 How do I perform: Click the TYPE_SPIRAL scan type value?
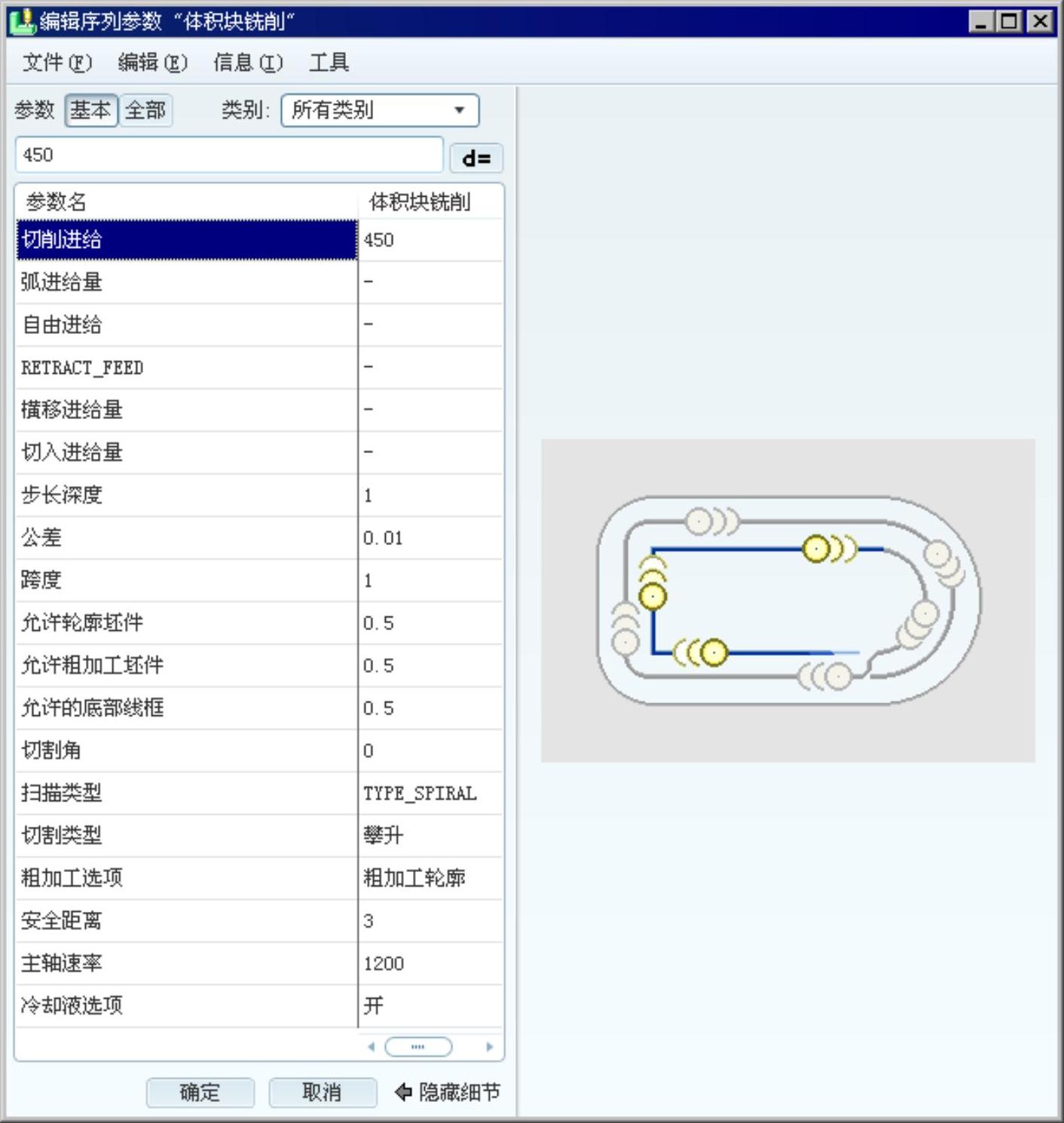[430, 793]
